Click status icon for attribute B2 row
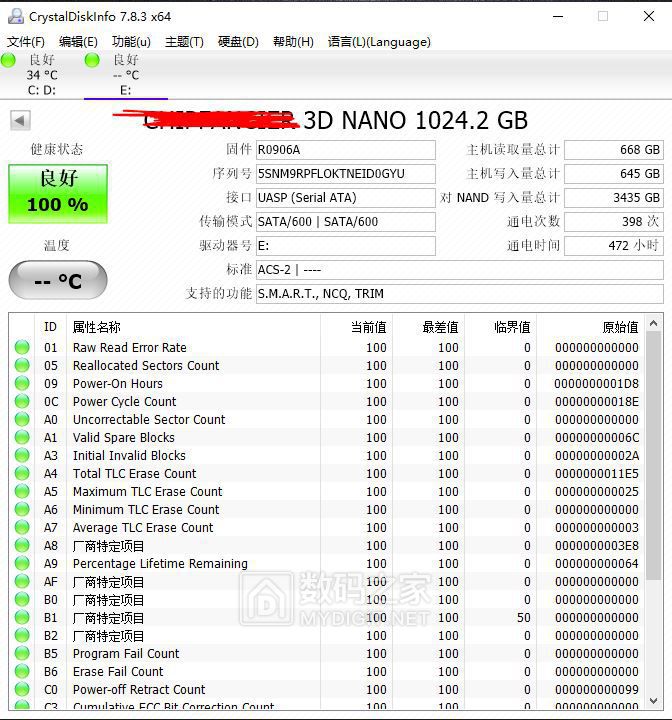Image resolution: width=672 pixels, height=720 pixels. point(22,636)
